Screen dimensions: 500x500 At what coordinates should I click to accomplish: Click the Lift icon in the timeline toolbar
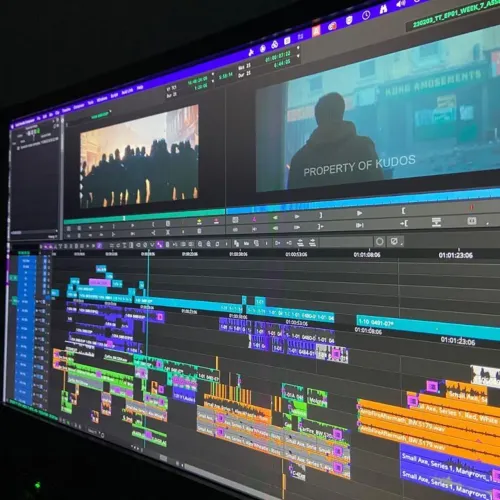point(300,243)
